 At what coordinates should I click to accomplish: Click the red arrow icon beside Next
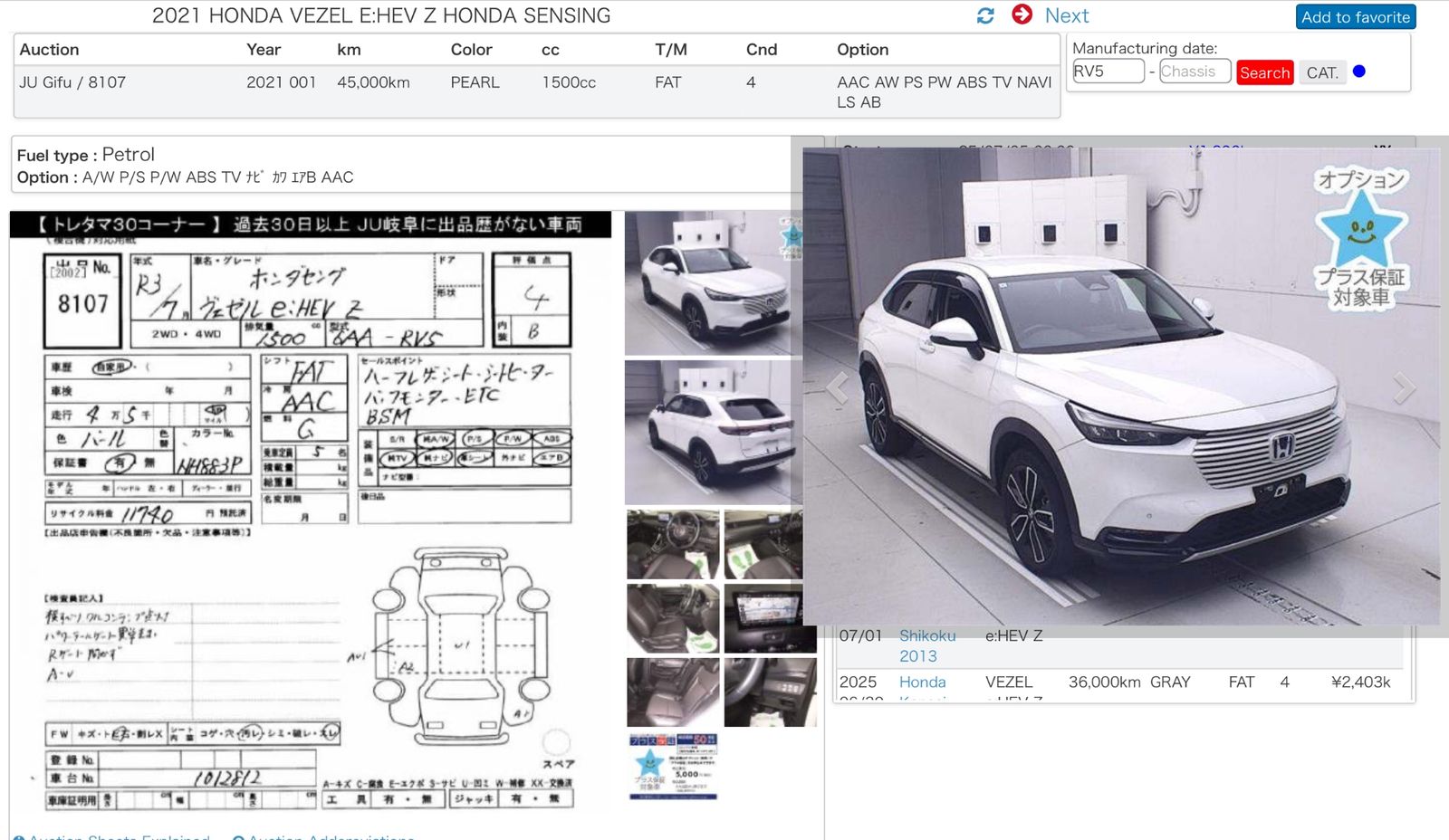[x=1022, y=14]
